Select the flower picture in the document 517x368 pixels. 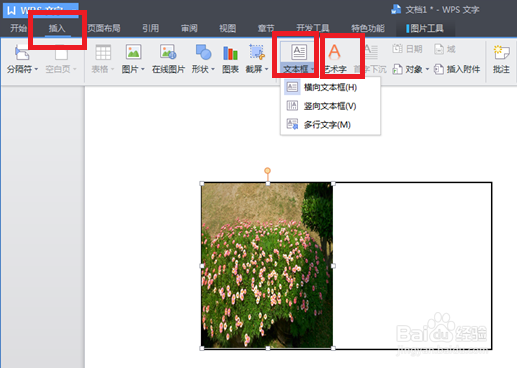coord(267,265)
